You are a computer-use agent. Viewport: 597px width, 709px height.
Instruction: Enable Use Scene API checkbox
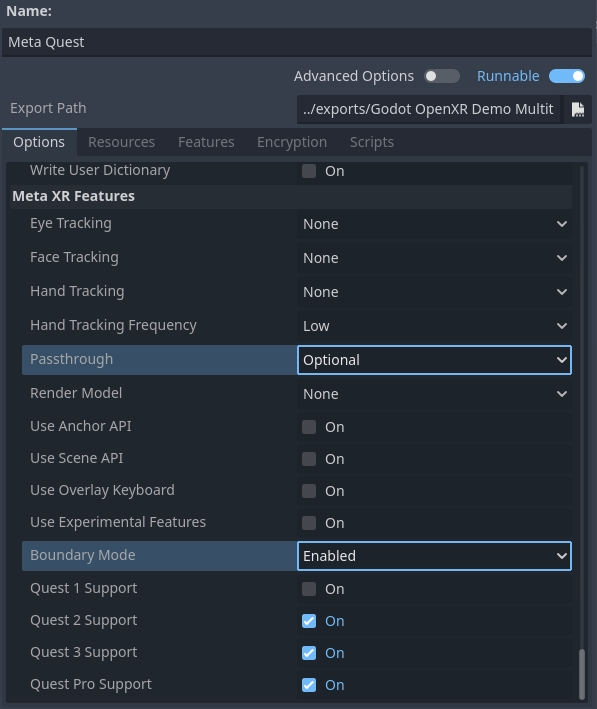point(309,459)
